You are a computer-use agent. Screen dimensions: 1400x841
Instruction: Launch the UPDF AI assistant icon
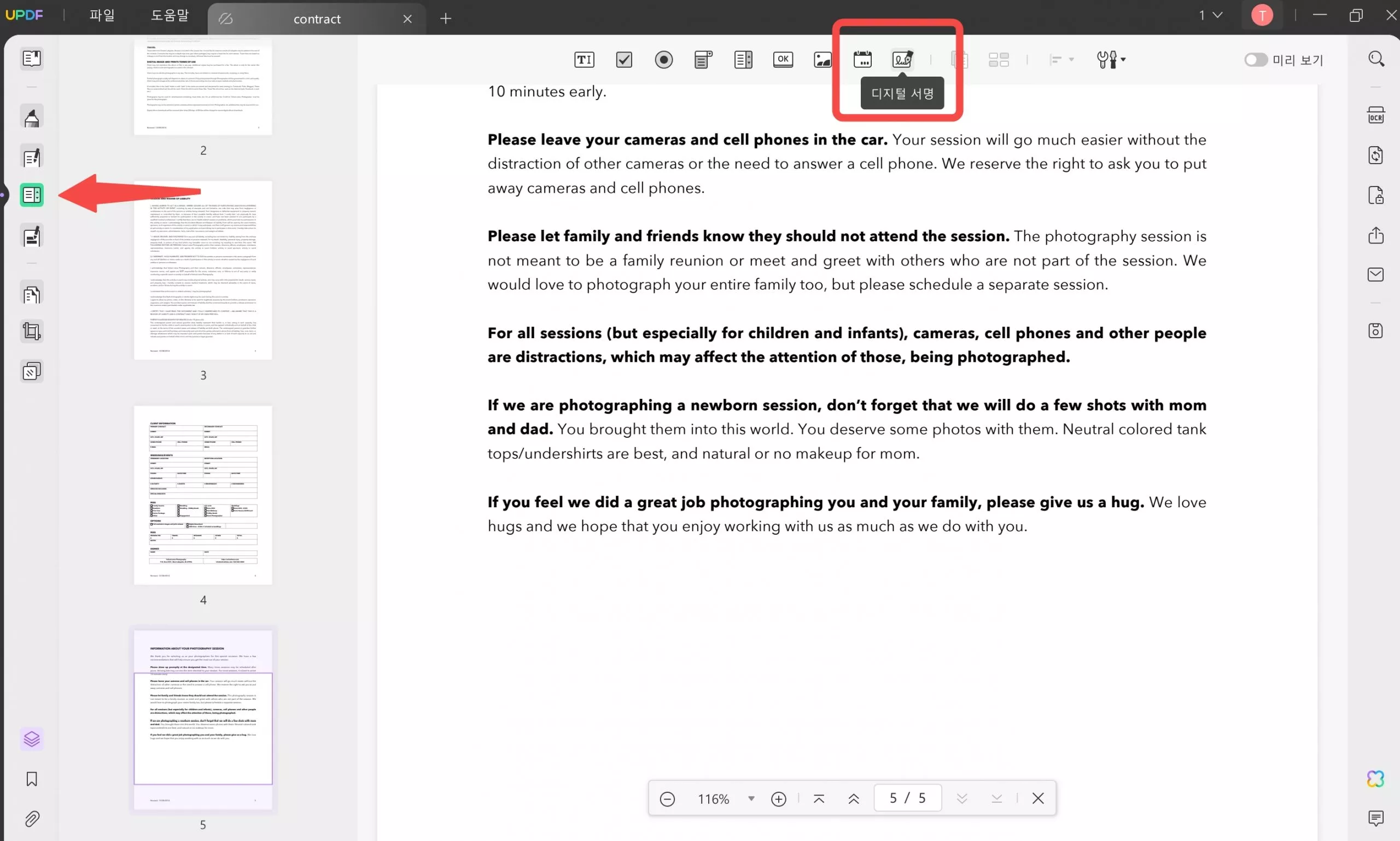coord(1375,779)
